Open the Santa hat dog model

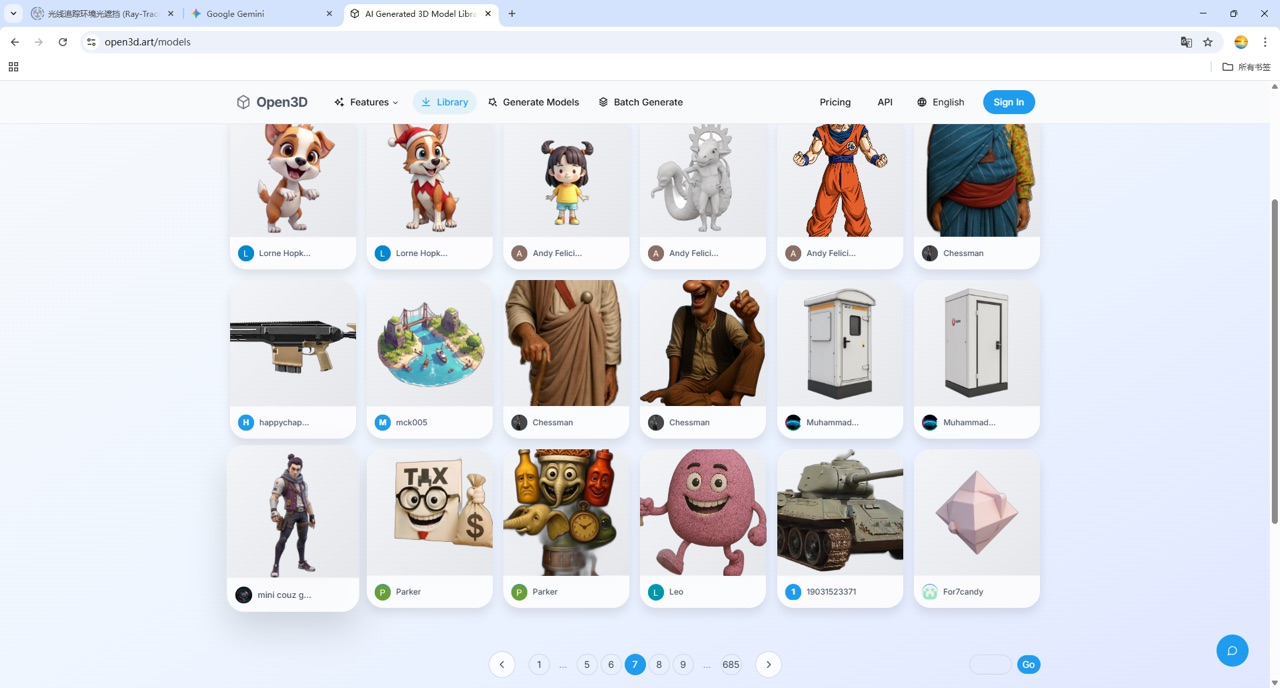click(430, 180)
